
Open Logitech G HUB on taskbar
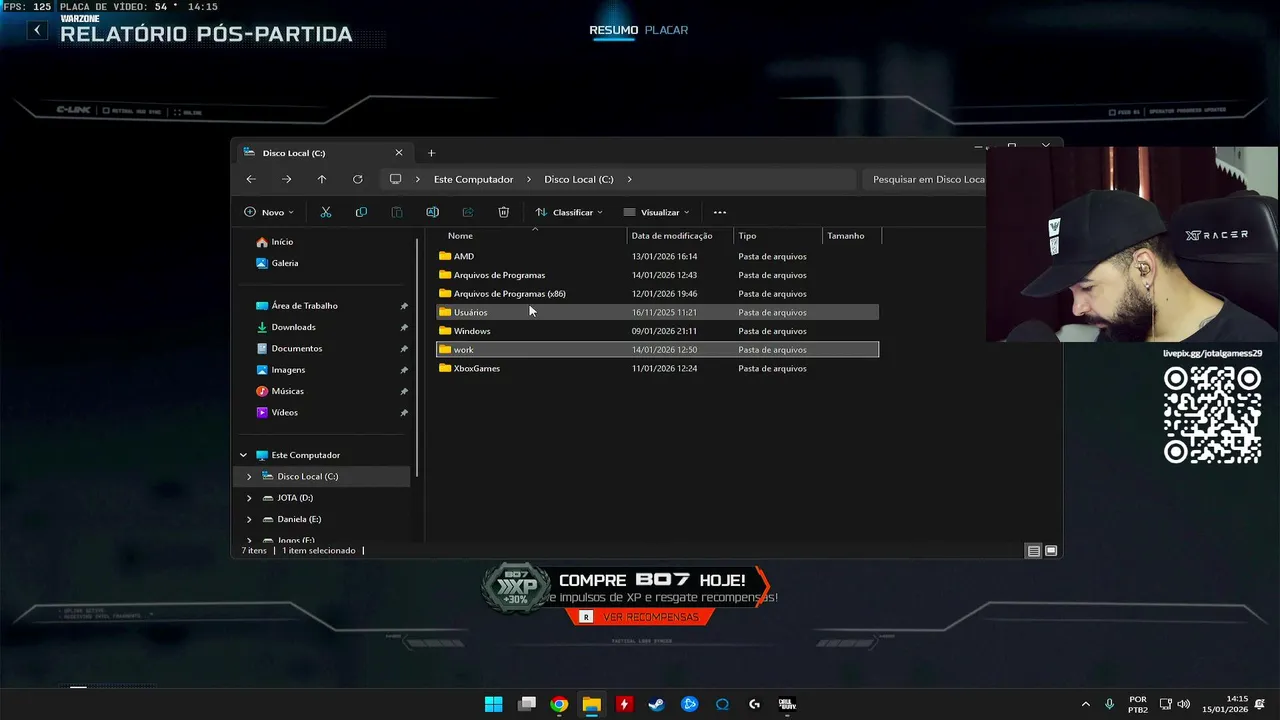pos(754,704)
